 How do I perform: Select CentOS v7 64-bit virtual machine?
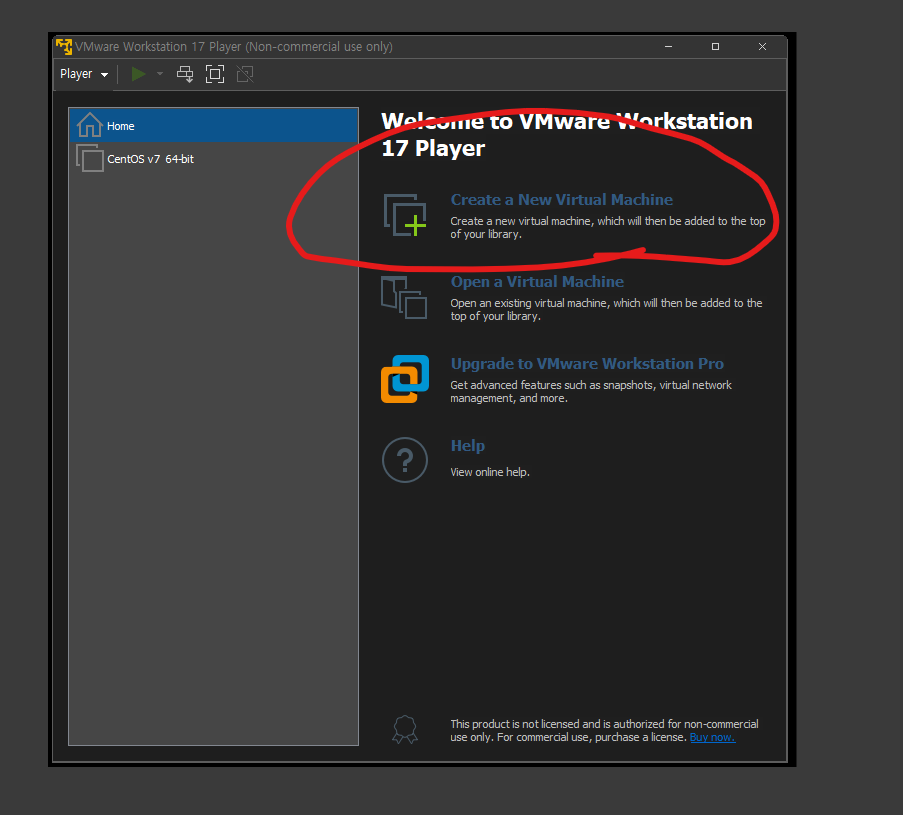coord(214,159)
